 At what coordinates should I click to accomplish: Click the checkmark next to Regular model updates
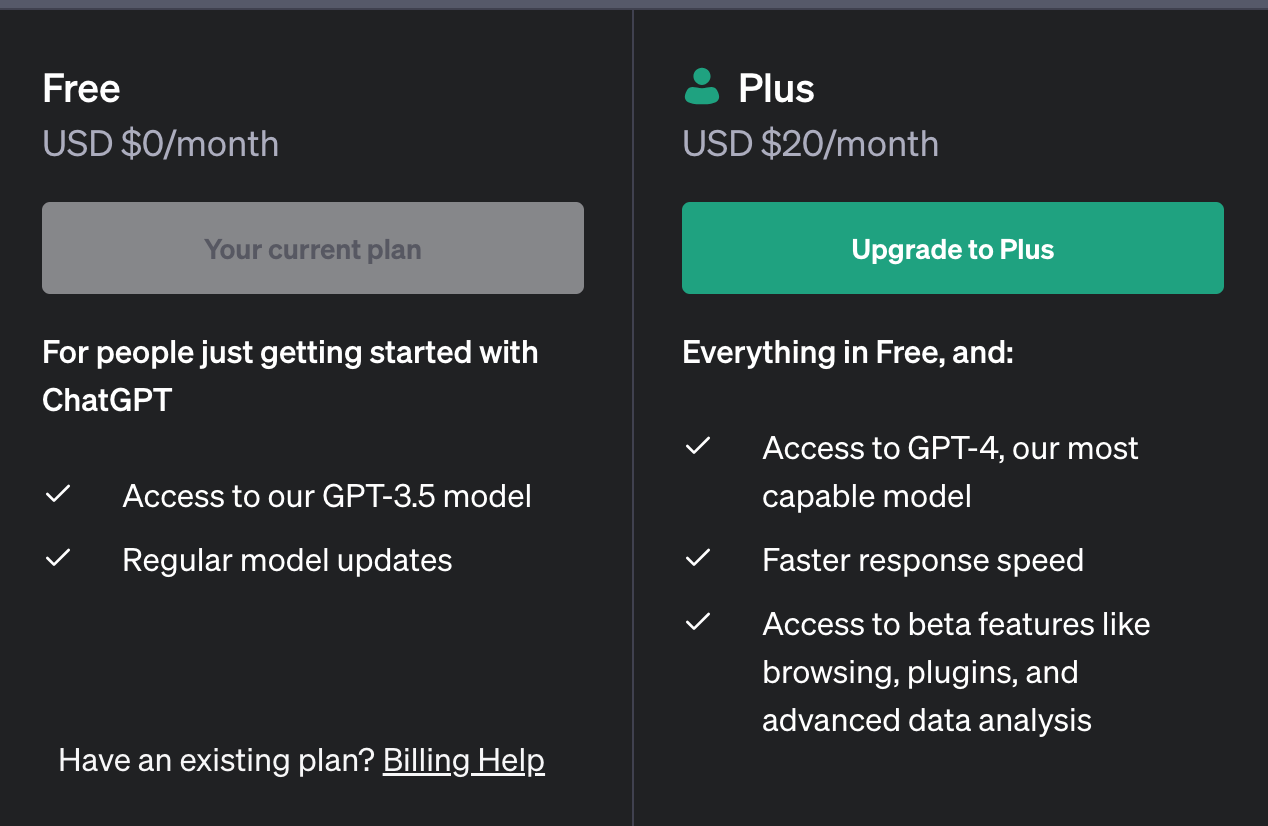click(58, 558)
